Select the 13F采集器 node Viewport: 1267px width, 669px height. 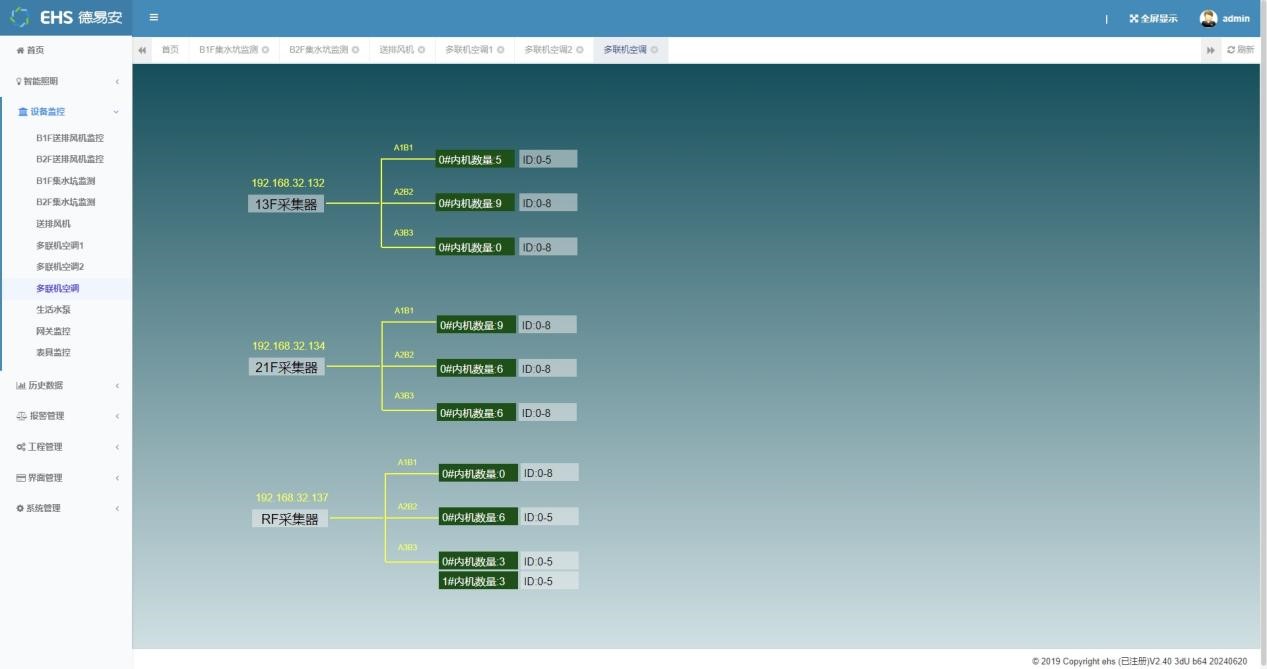click(x=286, y=204)
